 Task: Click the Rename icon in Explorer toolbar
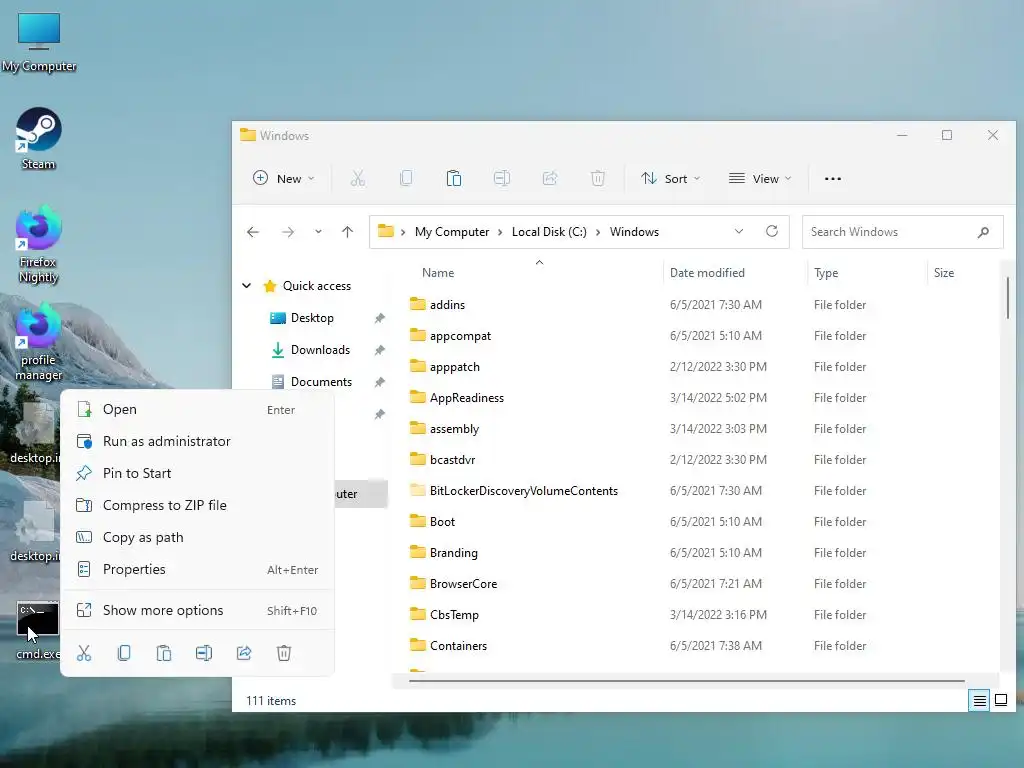502,178
